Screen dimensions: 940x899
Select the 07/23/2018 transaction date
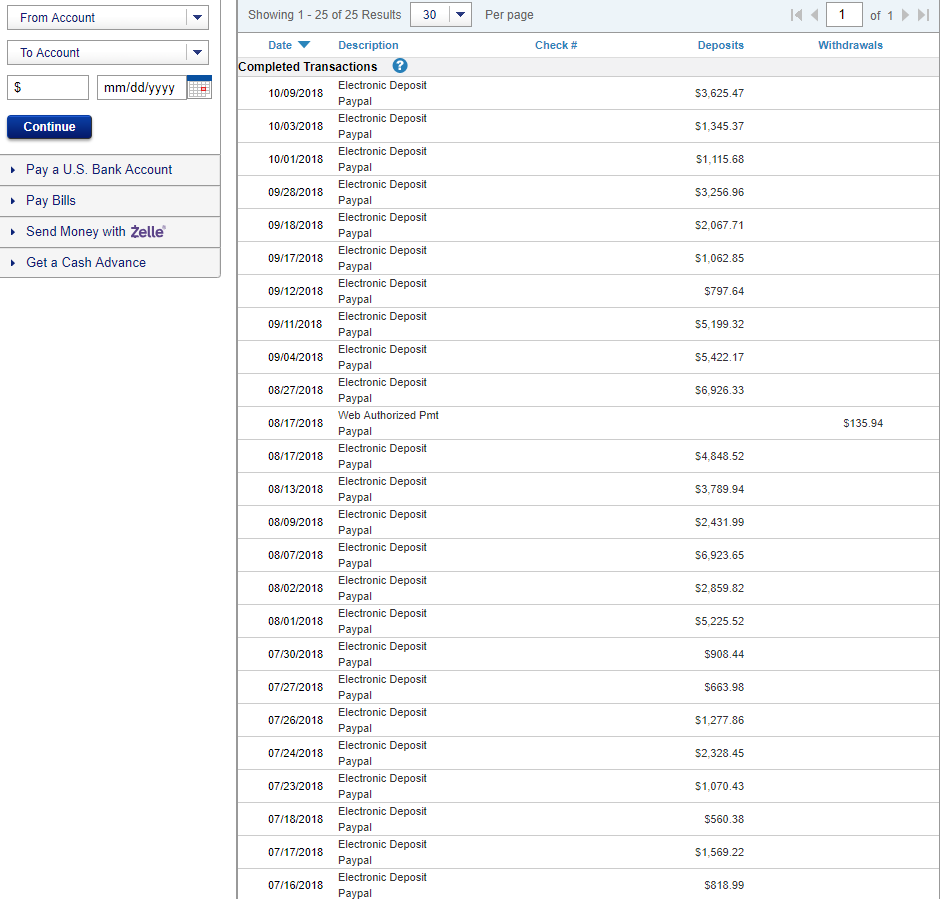click(296, 785)
